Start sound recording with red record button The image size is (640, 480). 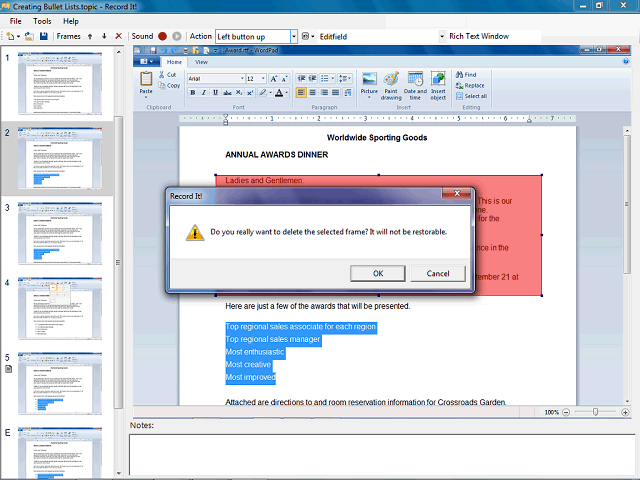162,36
